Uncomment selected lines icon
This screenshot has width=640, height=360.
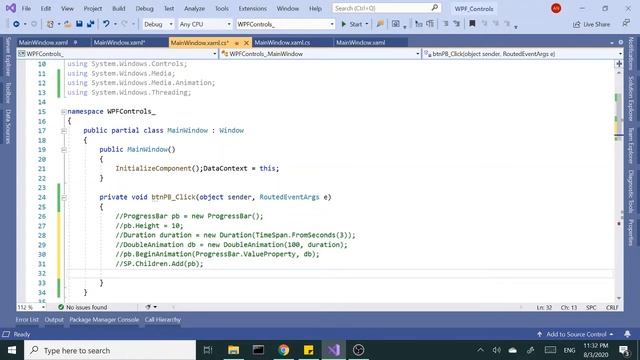[457, 24]
